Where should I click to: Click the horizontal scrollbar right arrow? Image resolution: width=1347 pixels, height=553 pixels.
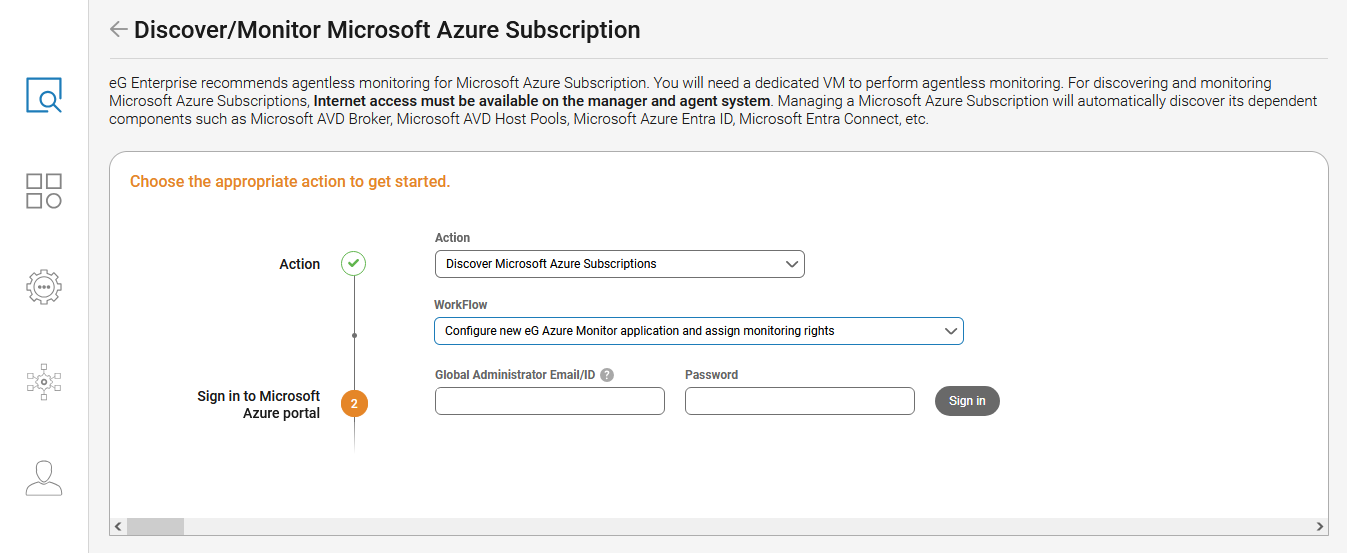pos(1319,526)
